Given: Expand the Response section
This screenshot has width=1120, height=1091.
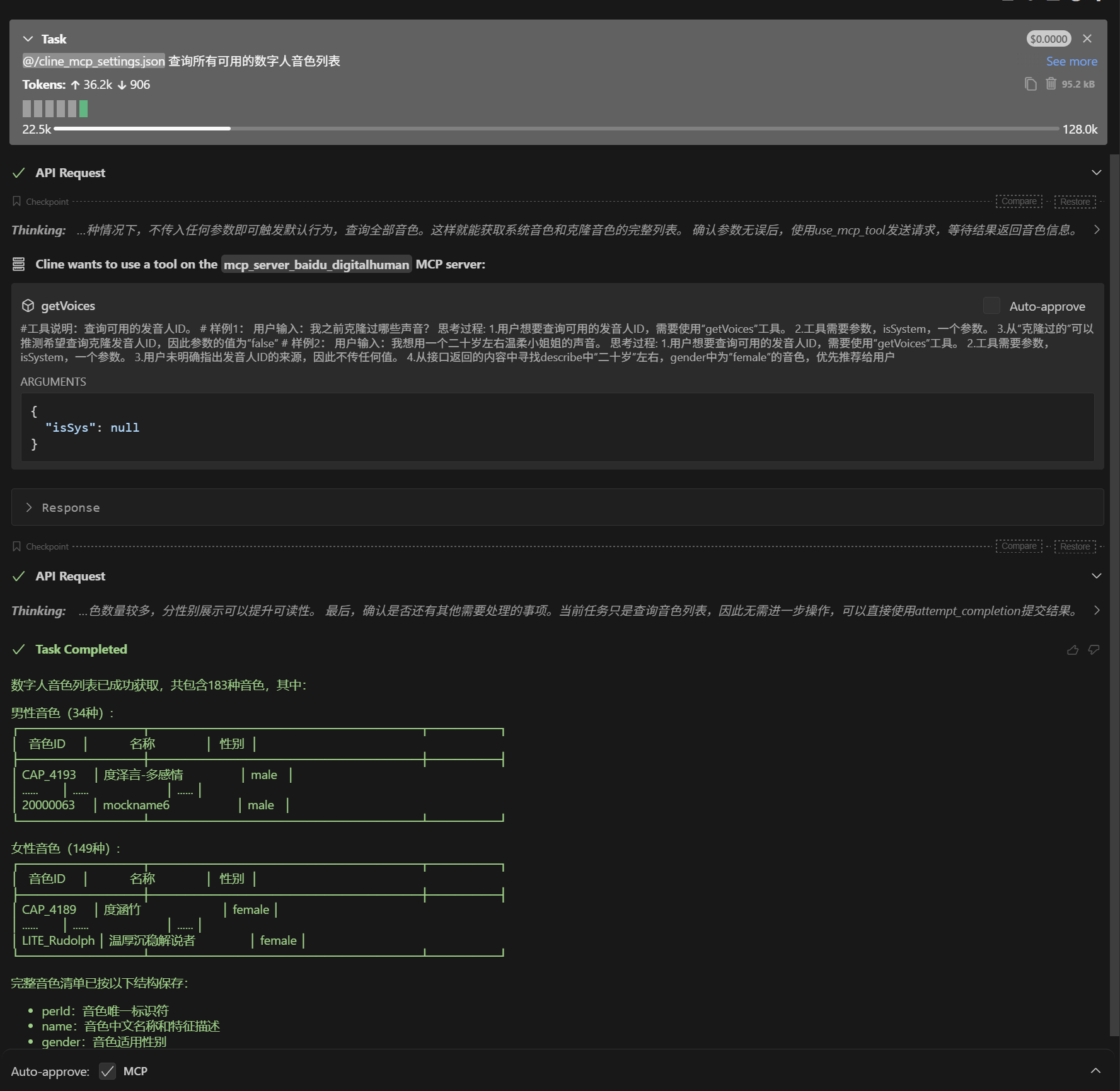Looking at the screenshot, I should (28, 507).
